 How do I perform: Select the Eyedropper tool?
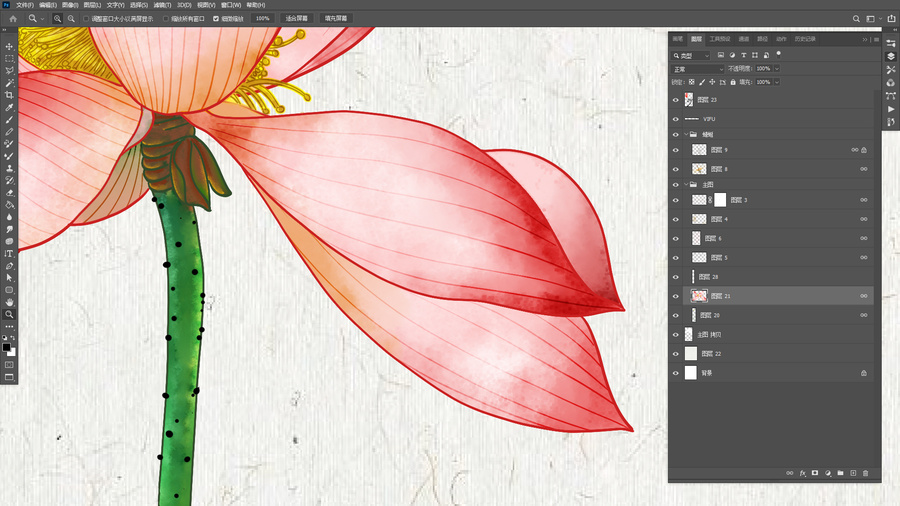pos(9,107)
